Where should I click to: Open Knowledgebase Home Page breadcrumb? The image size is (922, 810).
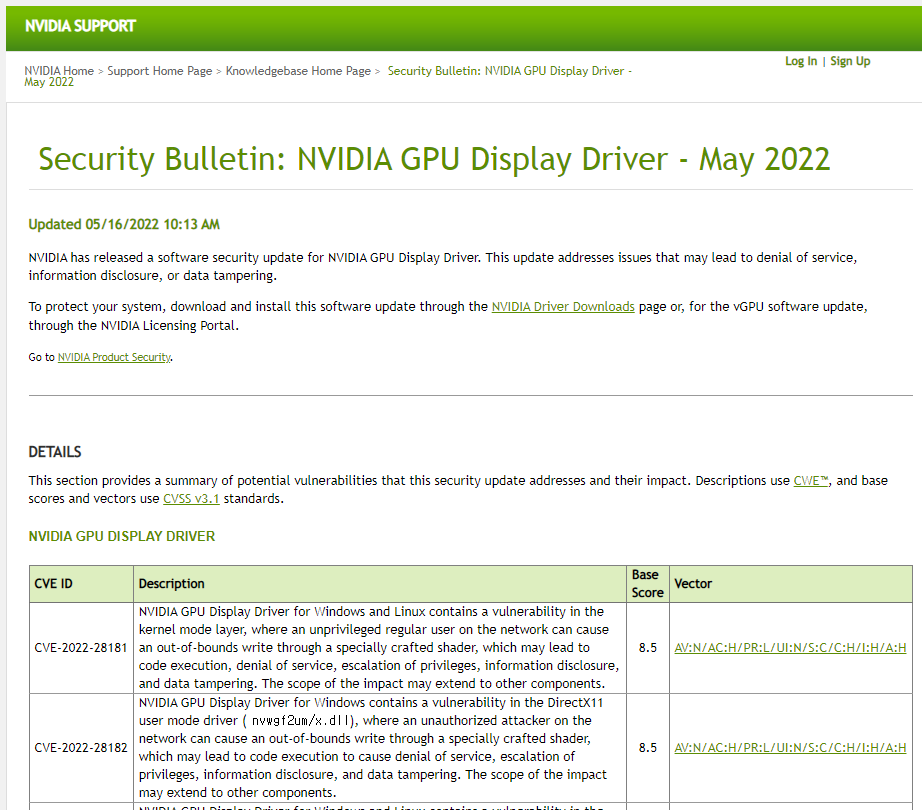click(x=298, y=71)
